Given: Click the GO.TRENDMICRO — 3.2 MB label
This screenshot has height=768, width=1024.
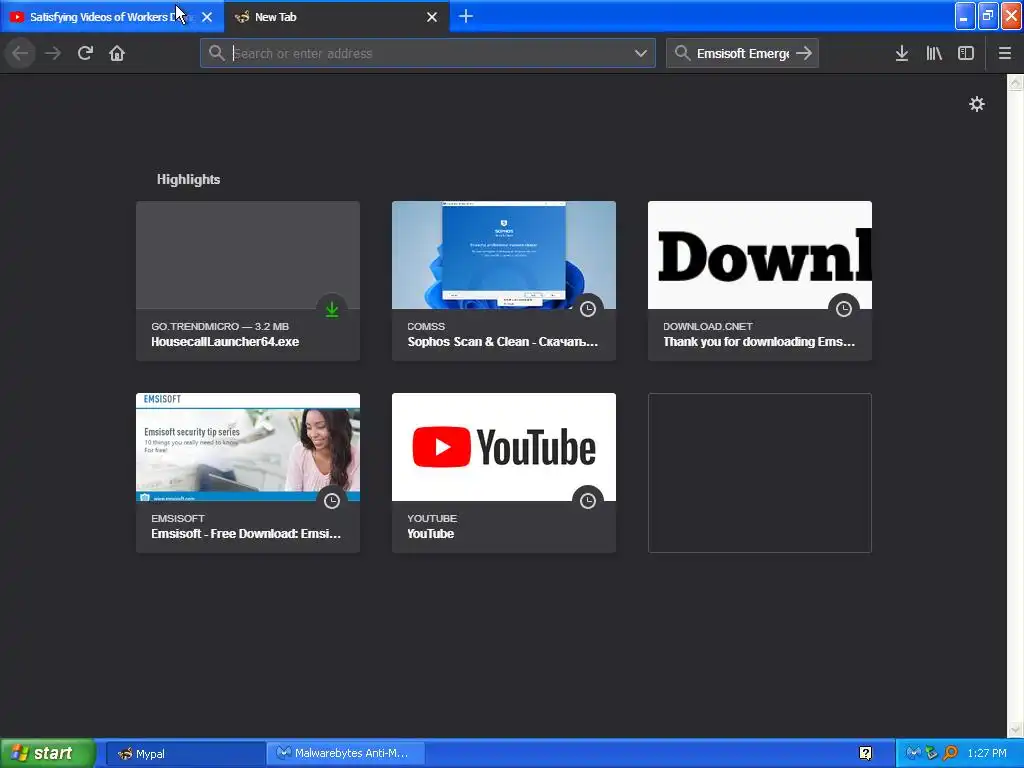Looking at the screenshot, I should (219, 327).
